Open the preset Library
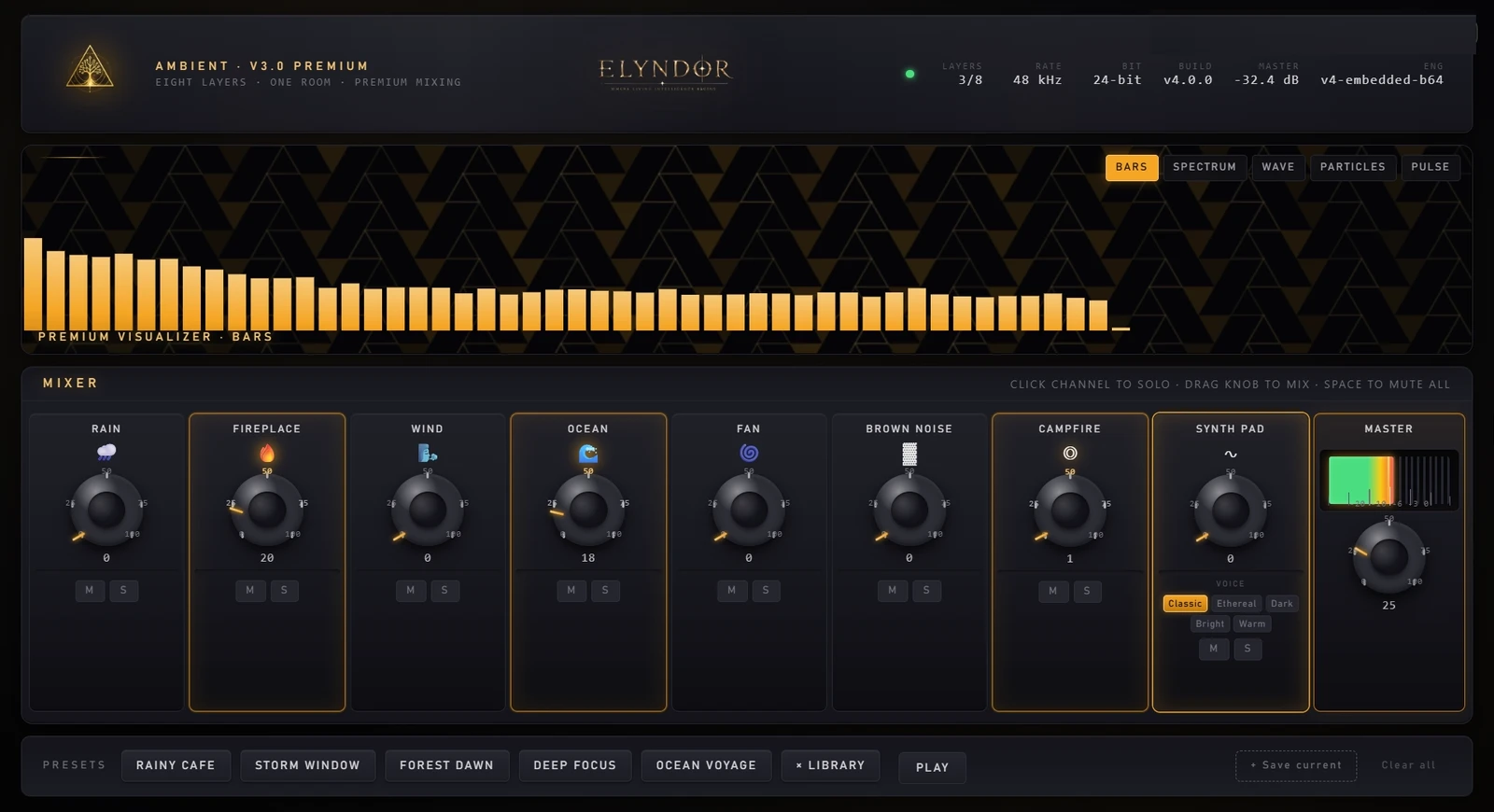This screenshot has width=1494, height=812. coord(830,765)
